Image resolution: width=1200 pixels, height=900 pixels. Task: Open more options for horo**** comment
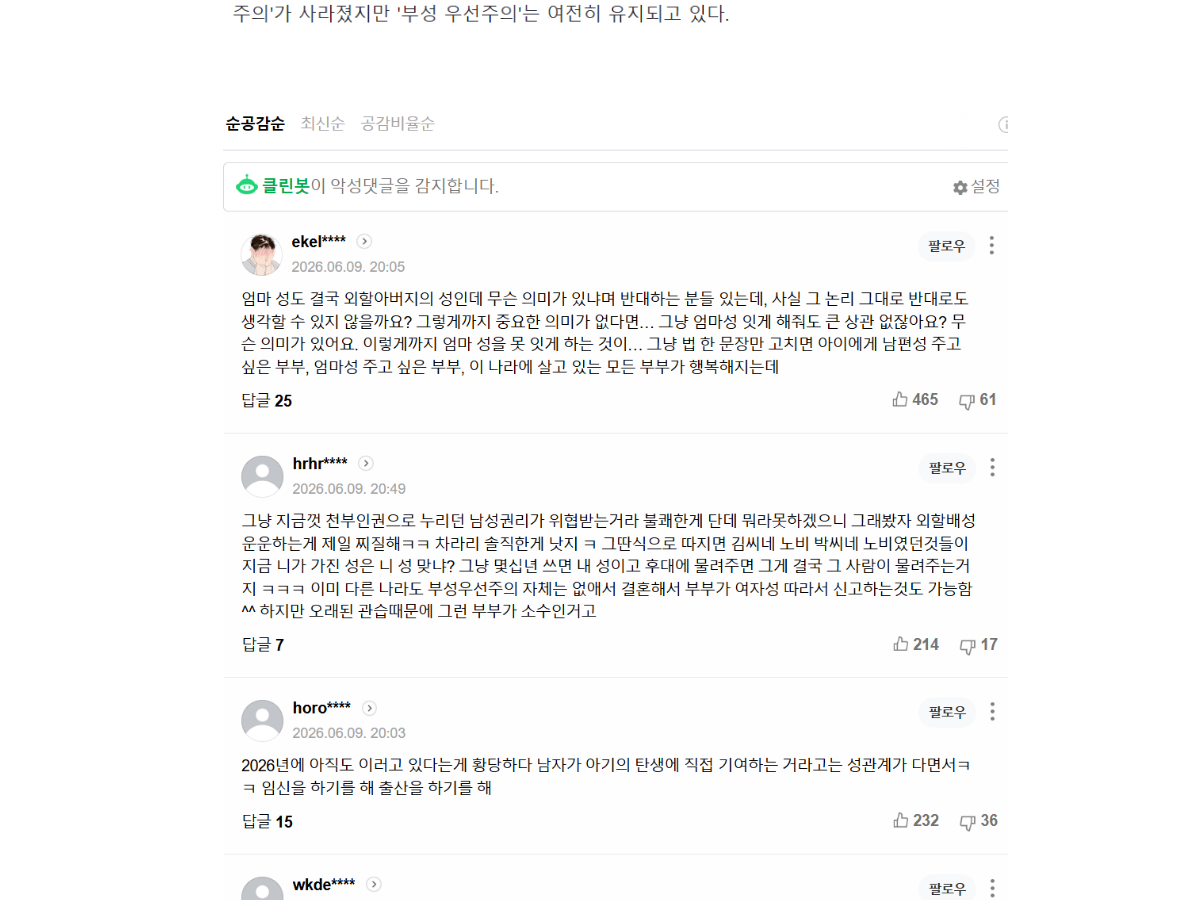coord(992,711)
